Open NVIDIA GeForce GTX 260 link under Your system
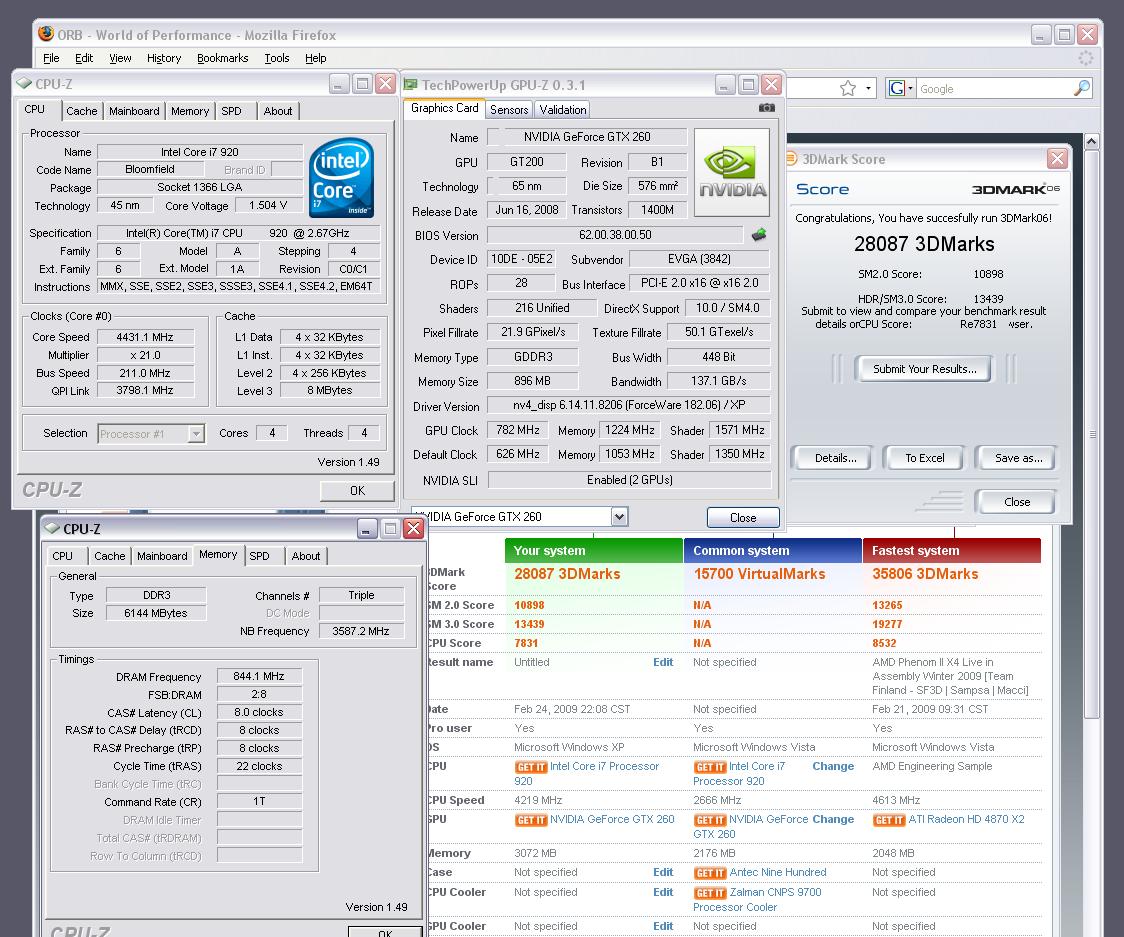This screenshot has height=937, width=1124. click(x=612, y=819)
